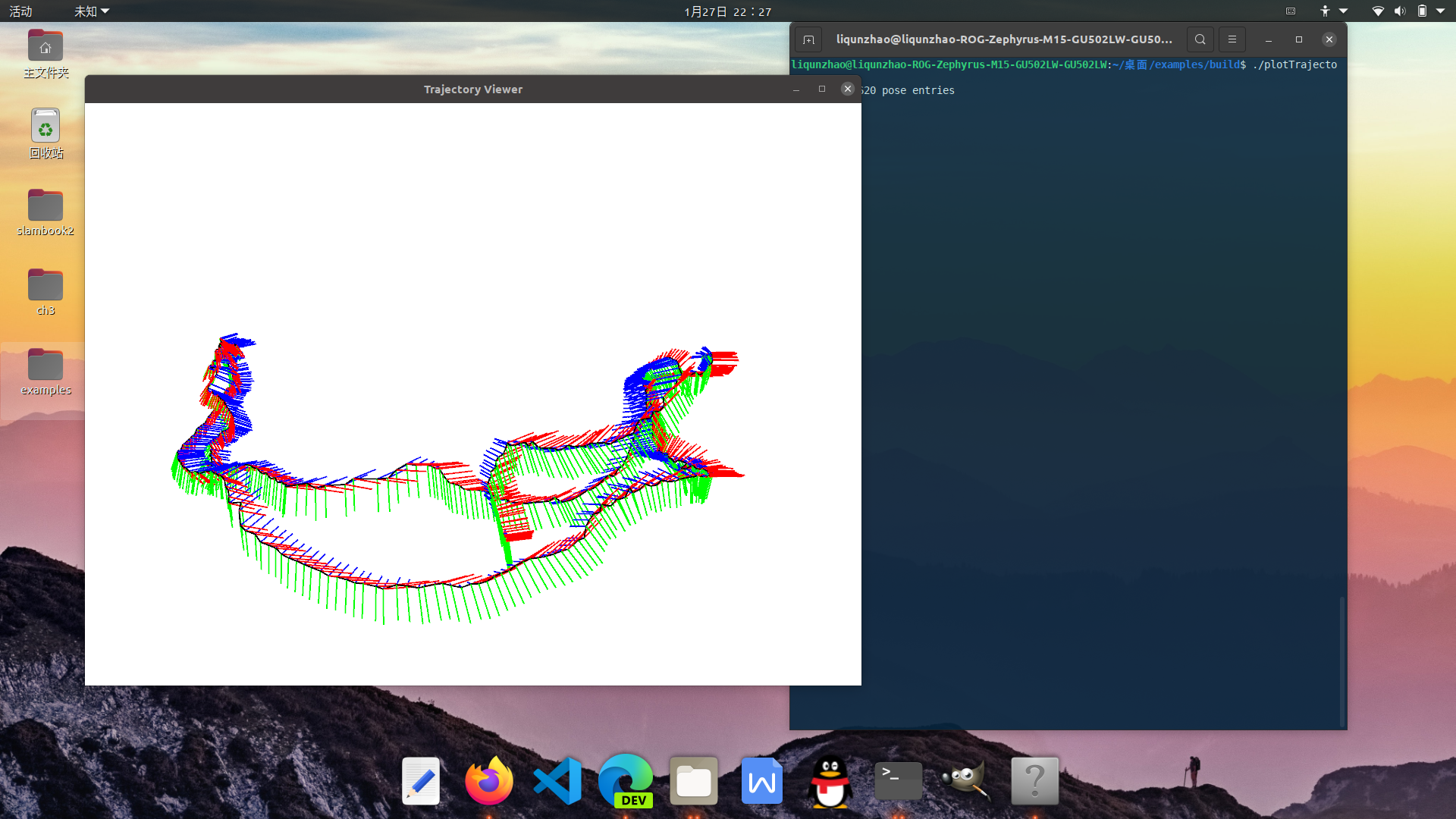Minimize the Terminal window

[x=1269, y=39]
